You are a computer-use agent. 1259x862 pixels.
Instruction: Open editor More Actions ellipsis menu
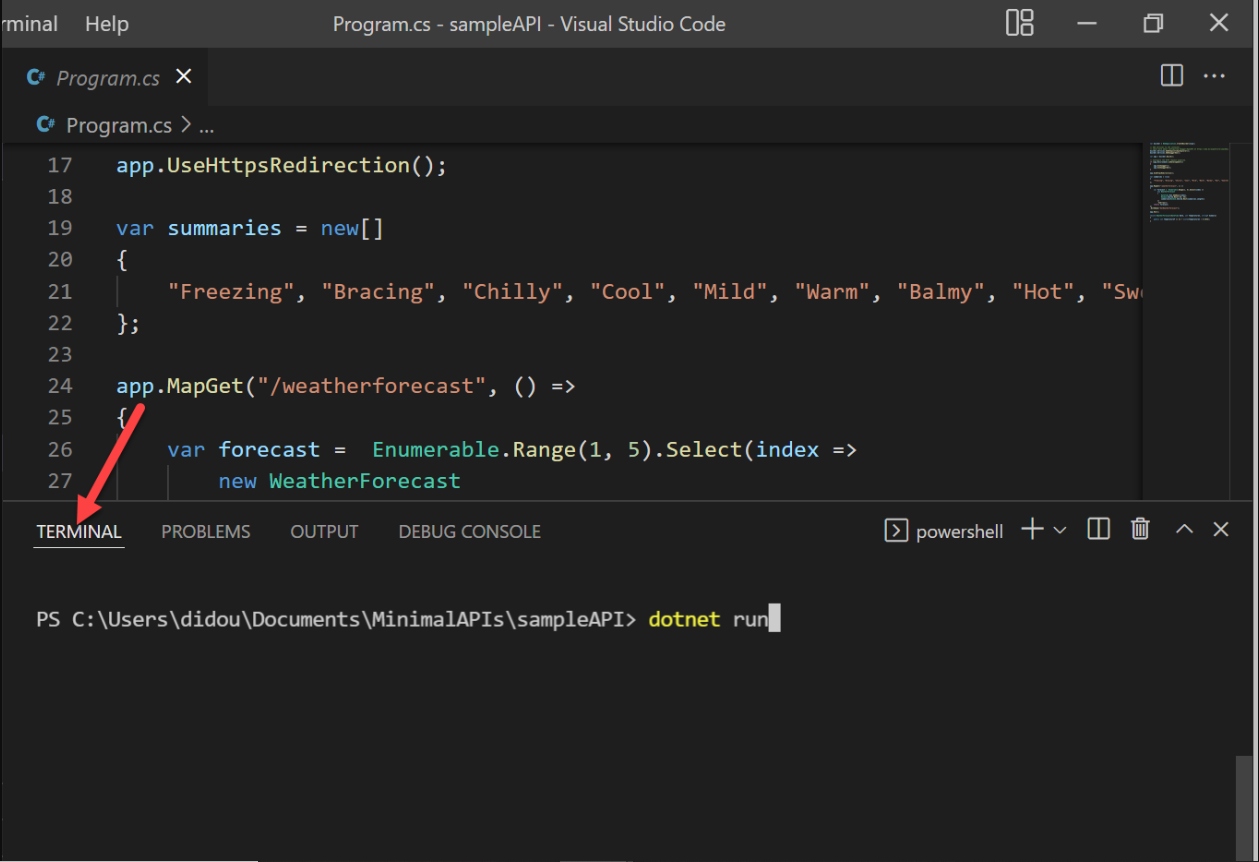[1214, 76]
